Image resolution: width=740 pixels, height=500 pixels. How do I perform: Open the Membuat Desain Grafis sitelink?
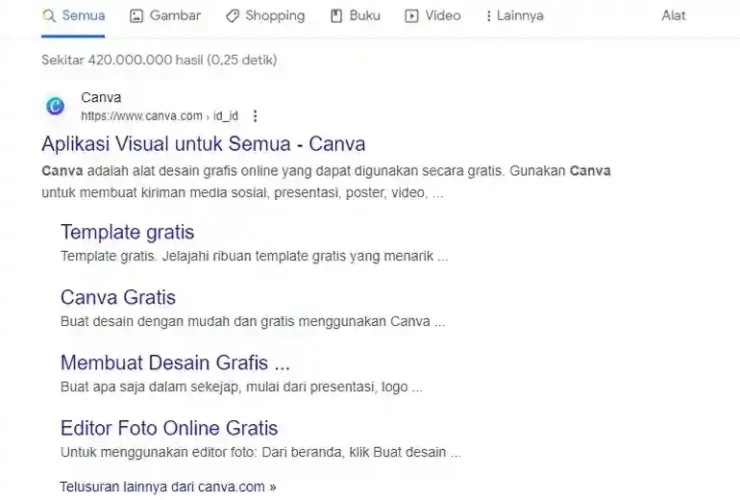click(175, 363)
